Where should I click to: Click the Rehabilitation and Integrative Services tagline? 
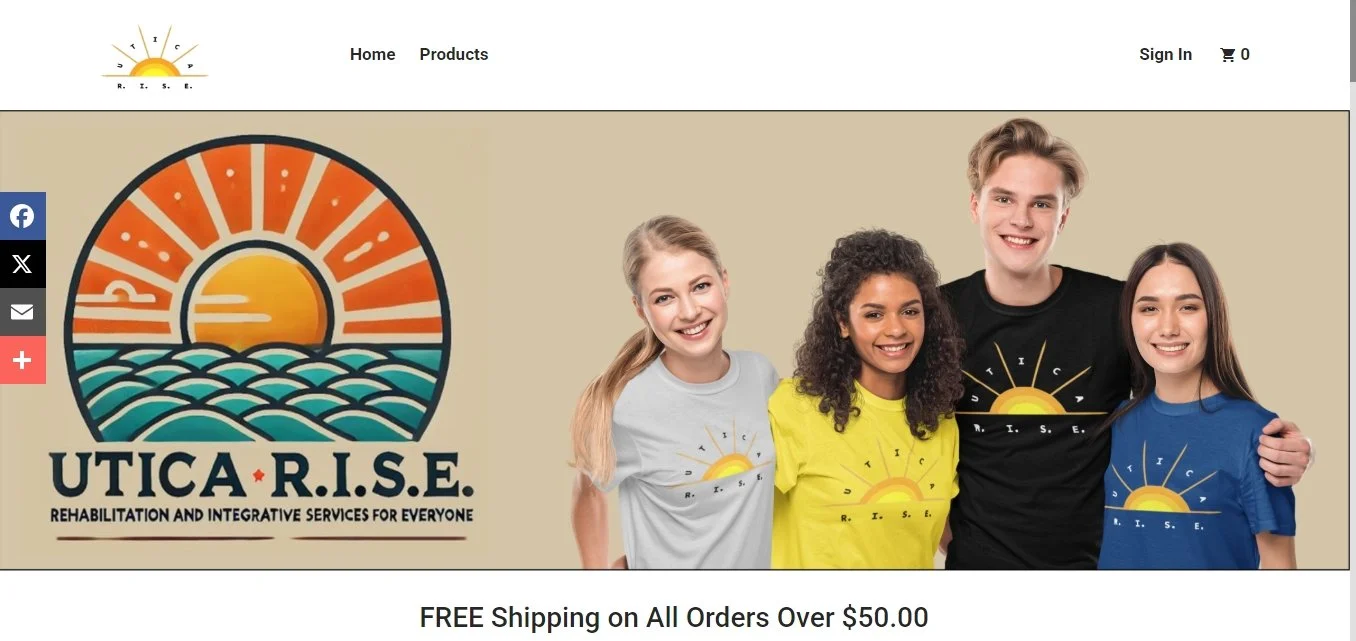262,516
